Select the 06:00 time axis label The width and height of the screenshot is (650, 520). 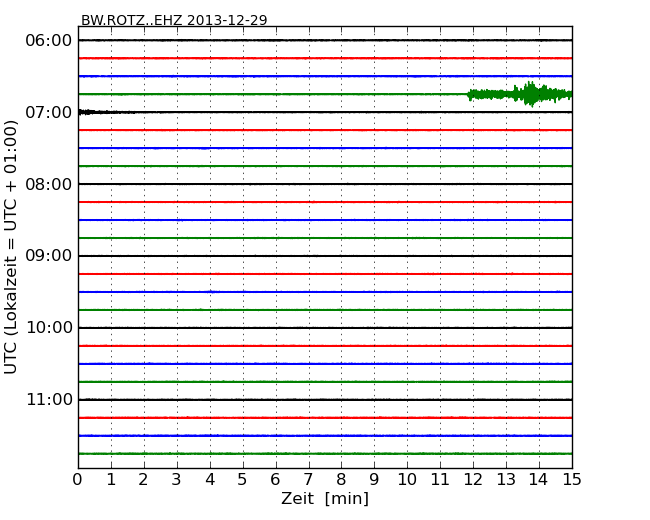(49, 41)
